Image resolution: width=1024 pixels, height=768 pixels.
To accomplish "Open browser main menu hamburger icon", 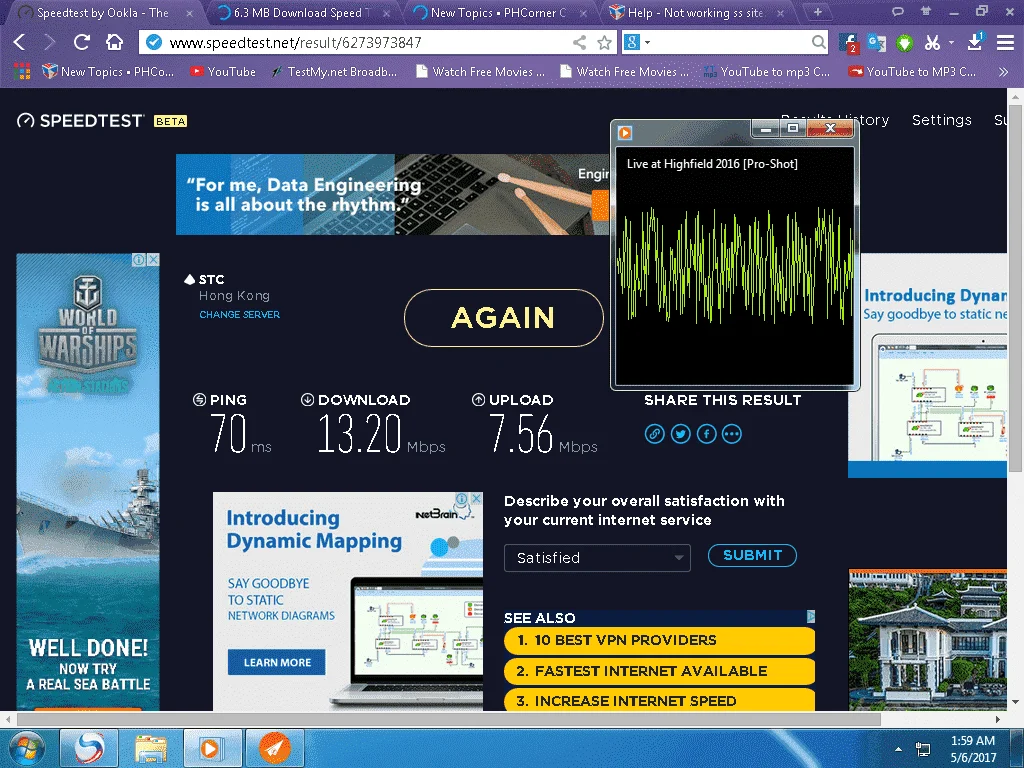I will (x=1005, y=42).
